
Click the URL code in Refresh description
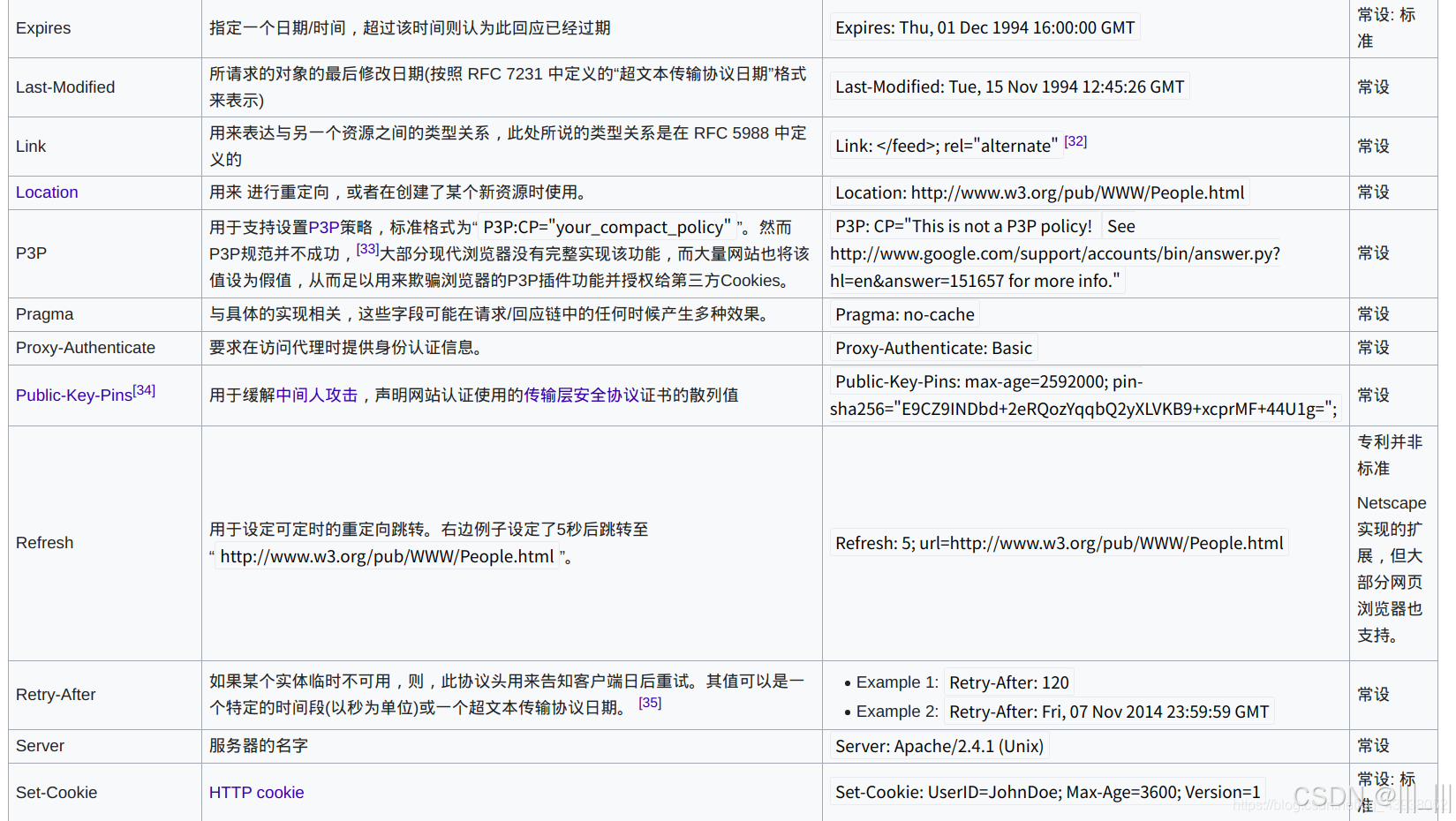tap(387, 556)
